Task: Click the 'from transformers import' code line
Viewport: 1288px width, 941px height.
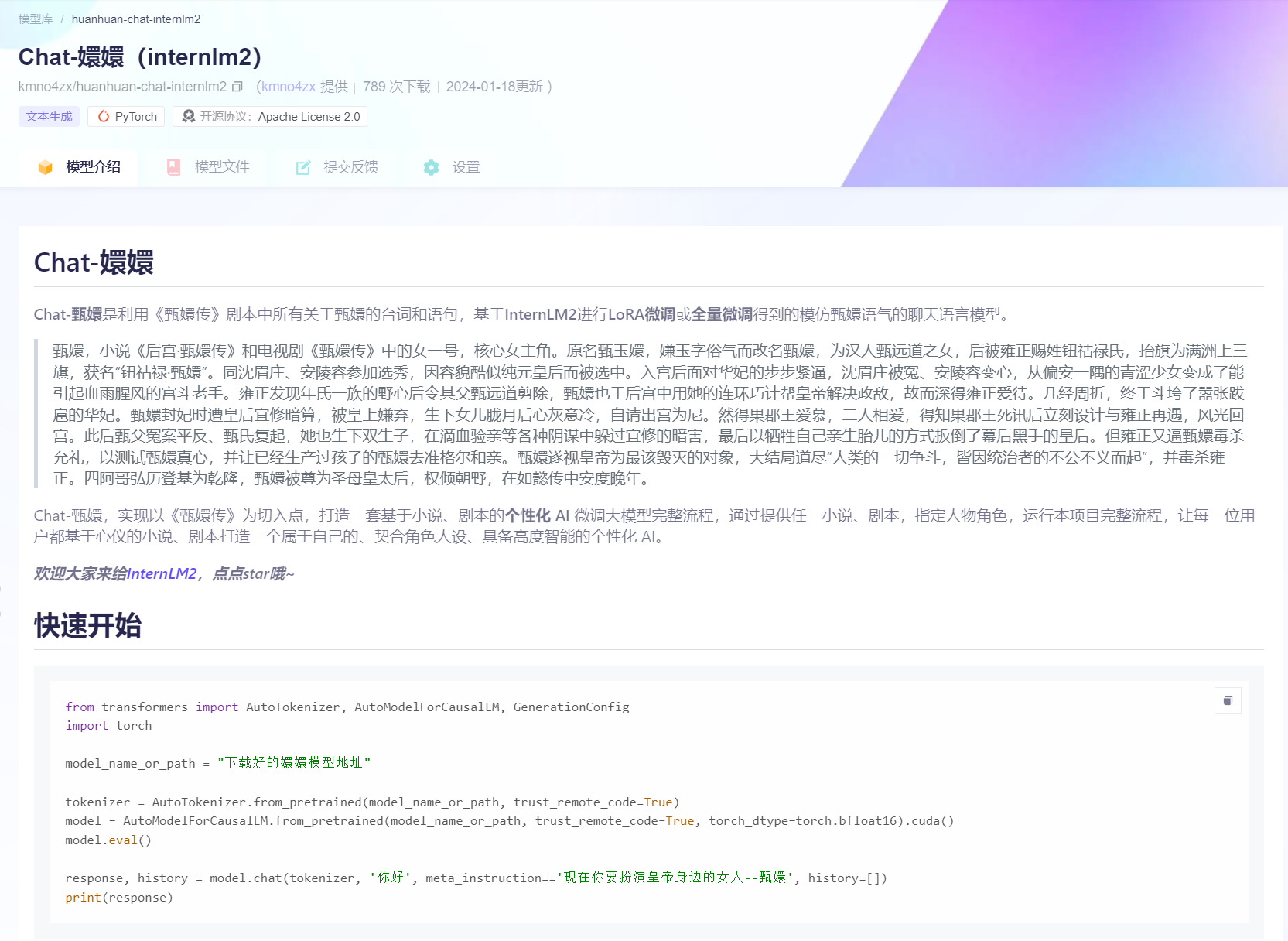Action: (347, 707)
